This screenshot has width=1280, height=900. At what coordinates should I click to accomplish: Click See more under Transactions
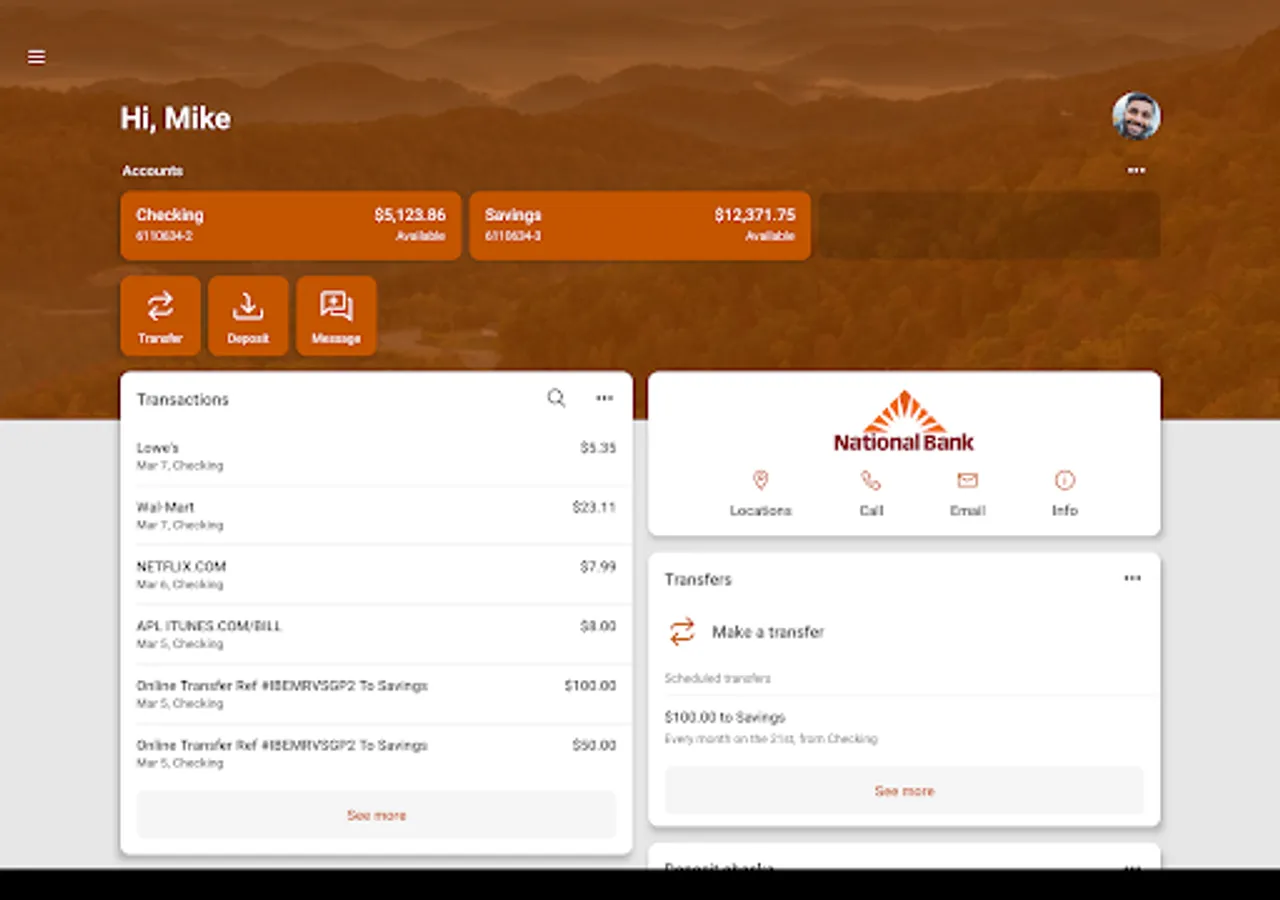[x=376, y=815]
